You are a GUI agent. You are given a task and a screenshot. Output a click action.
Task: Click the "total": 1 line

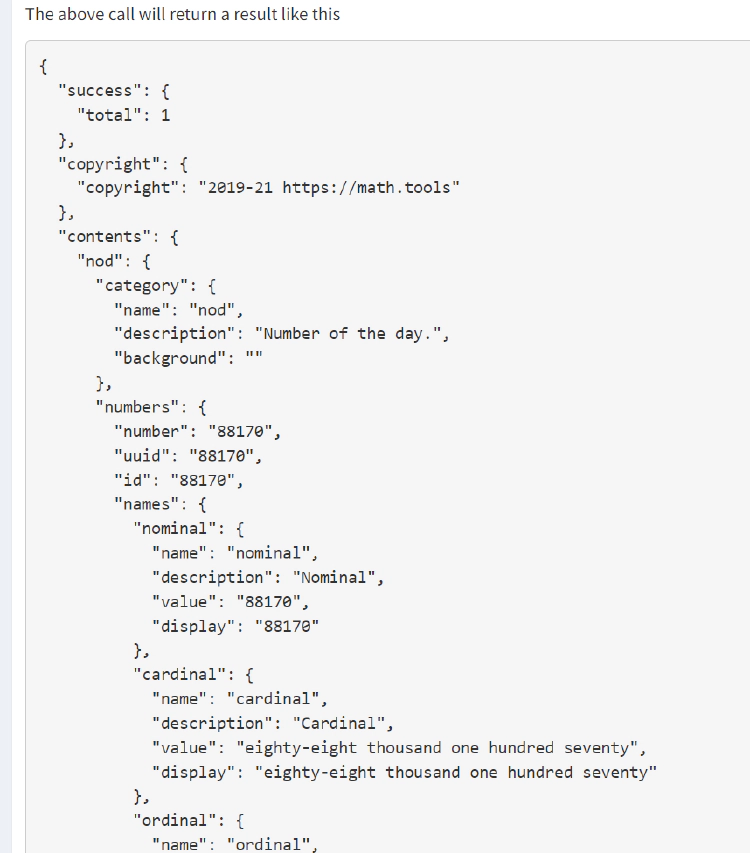coord(123,115)
